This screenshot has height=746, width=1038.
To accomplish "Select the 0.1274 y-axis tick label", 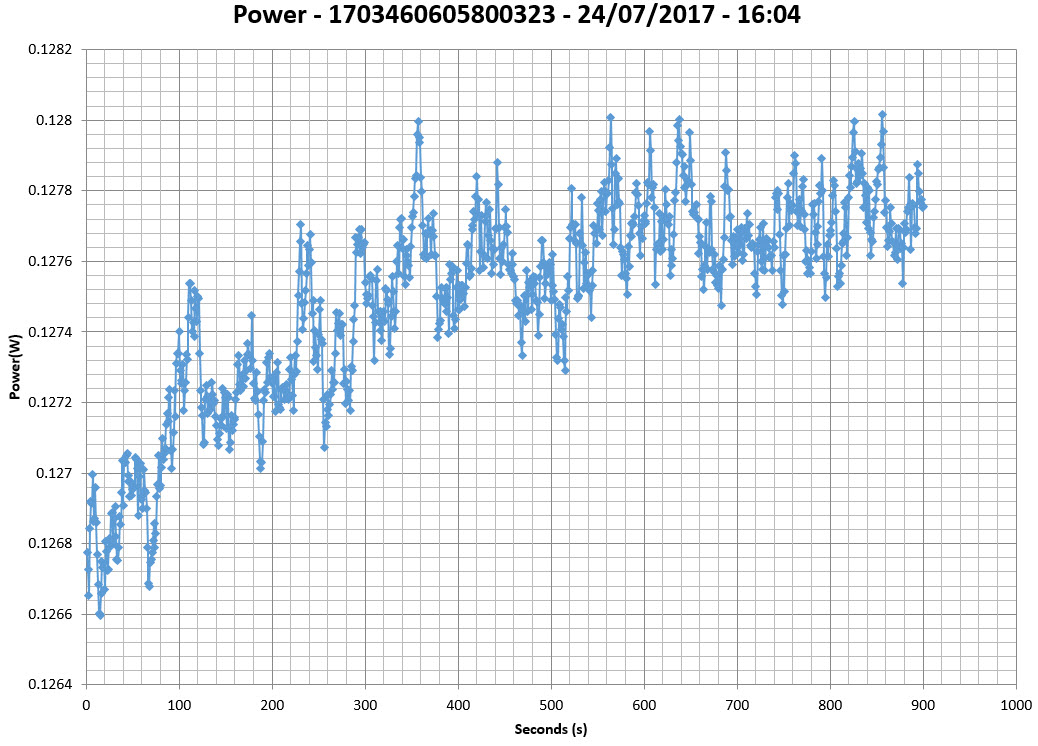I will [x=53, y=332].
